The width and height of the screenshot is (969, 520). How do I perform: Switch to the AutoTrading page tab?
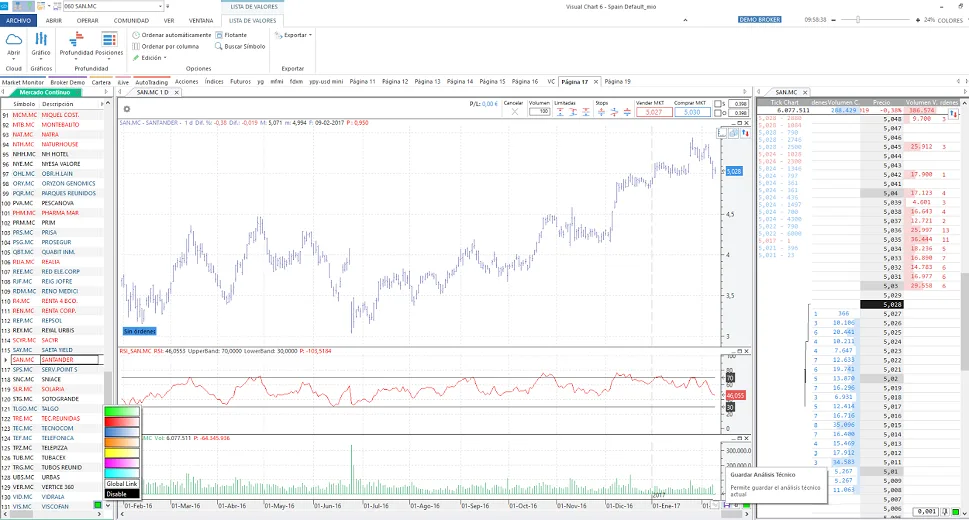[x=152, y=81]
